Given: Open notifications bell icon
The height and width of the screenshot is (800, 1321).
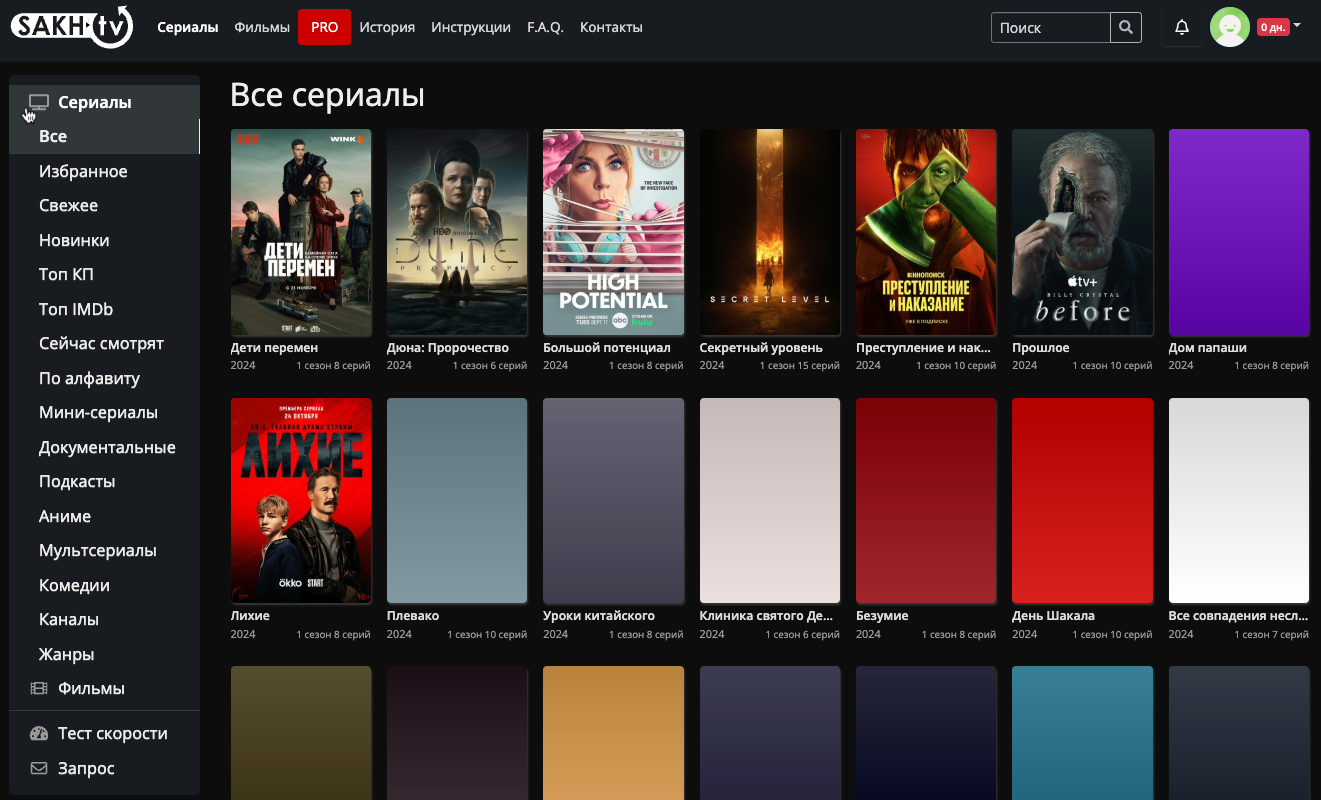Looking at the screenshot, I should (1181, 28).
